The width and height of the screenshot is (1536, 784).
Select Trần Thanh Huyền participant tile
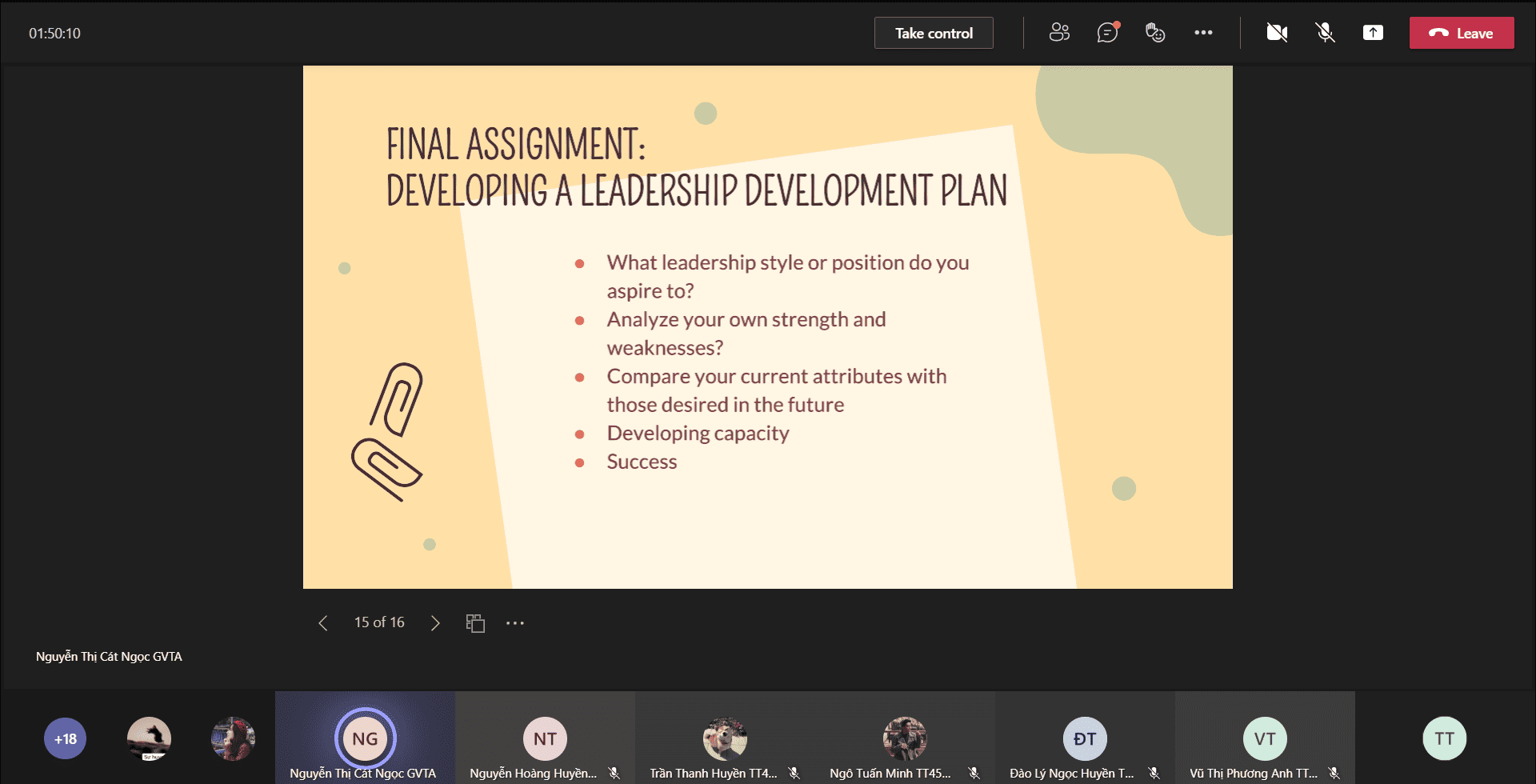pos(725,738)
